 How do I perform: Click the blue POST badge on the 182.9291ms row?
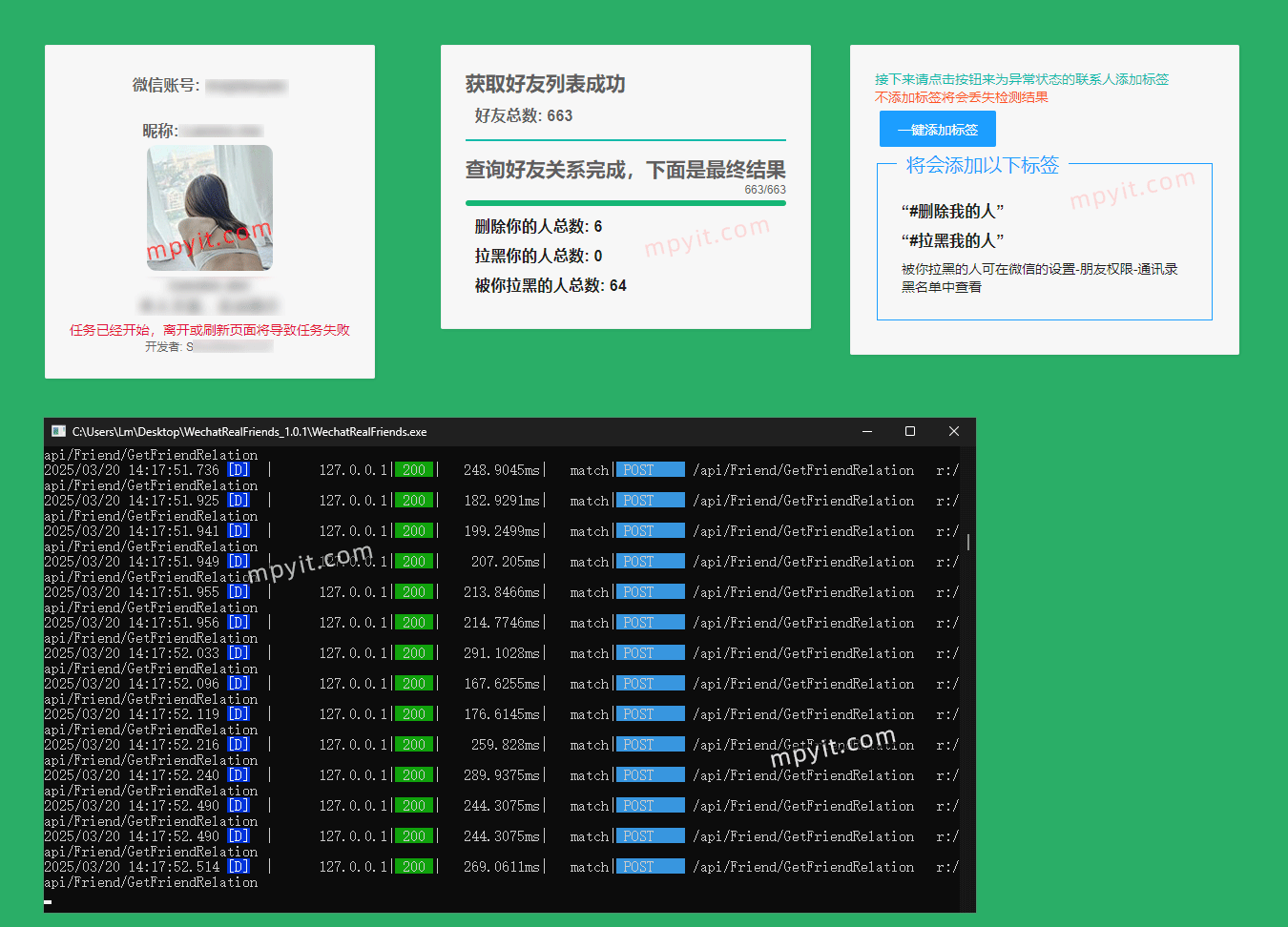[650, 501]
